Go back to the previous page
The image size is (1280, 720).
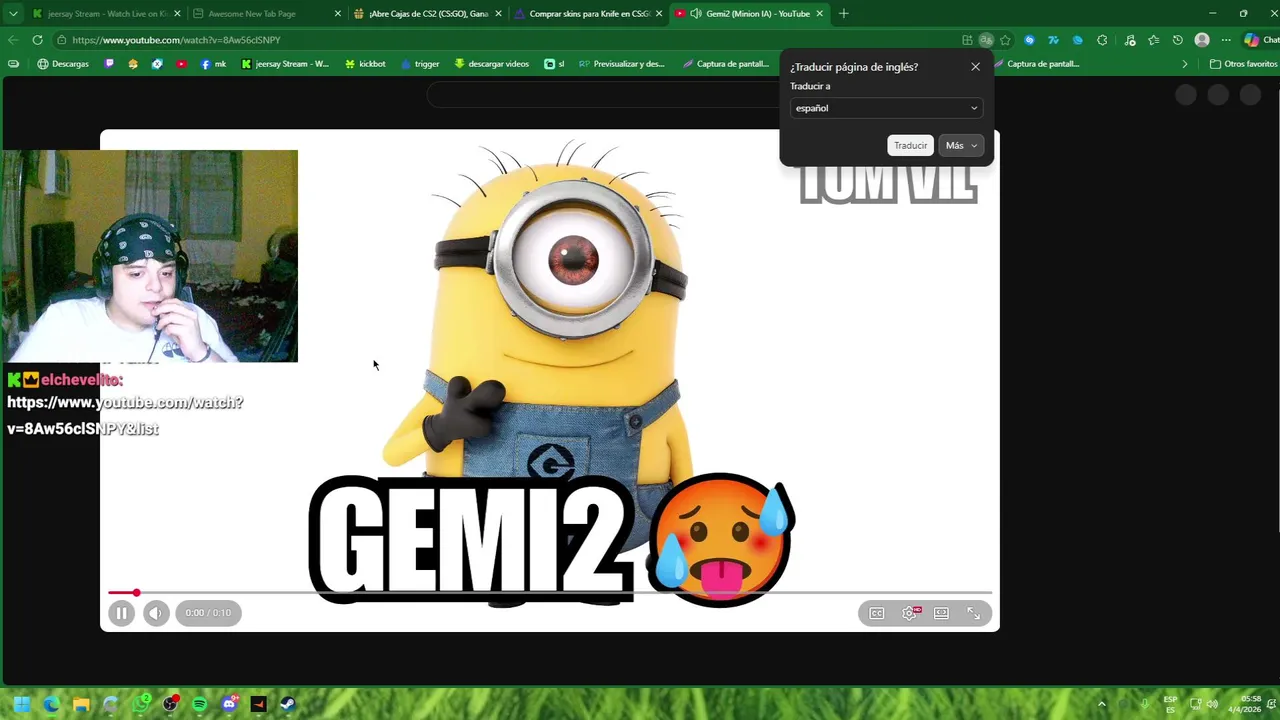(13, 40)
